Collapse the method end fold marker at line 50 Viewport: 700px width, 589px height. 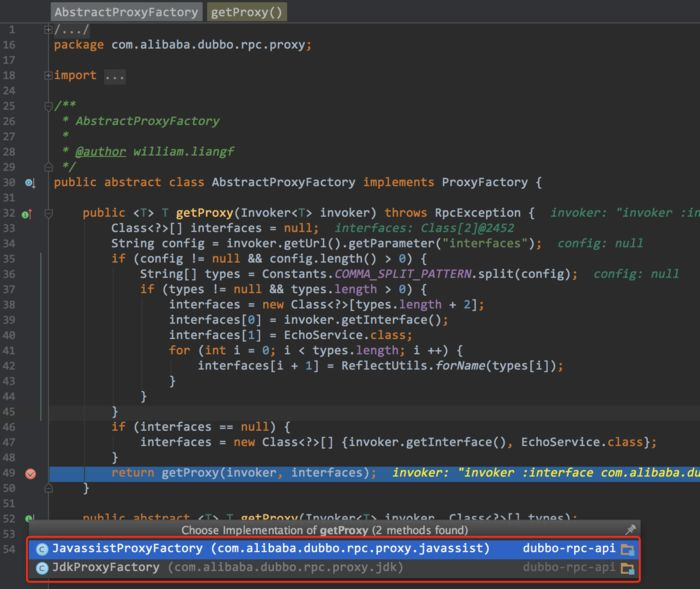48,489
